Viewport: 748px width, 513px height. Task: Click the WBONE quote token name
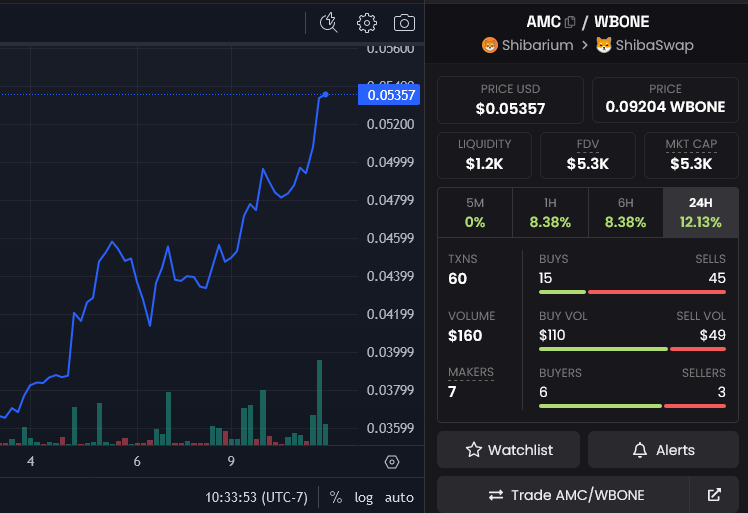[622, 22]
